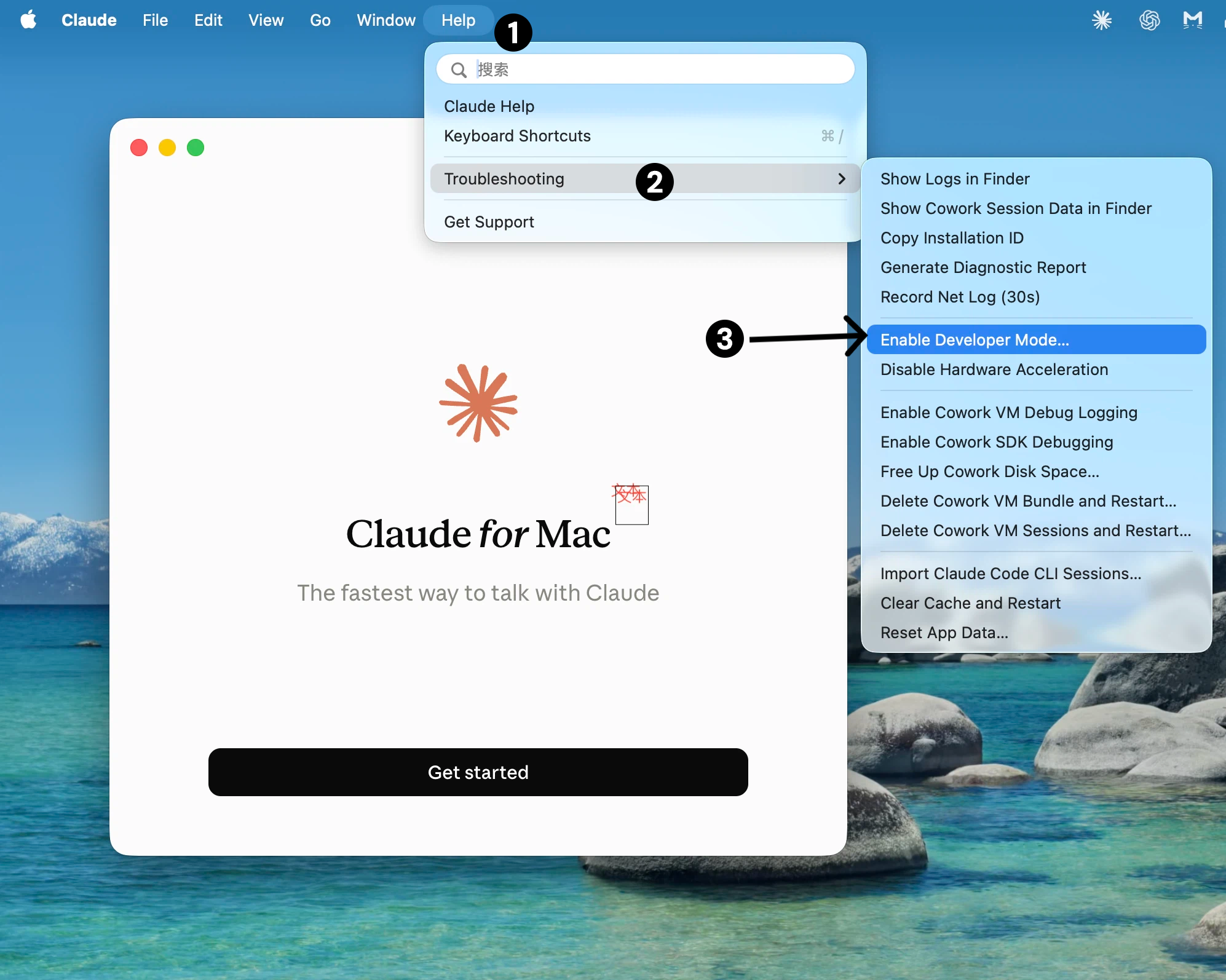Close the Claude window with red button
This screenshot has height=980, width=1226.
point(139,148)
